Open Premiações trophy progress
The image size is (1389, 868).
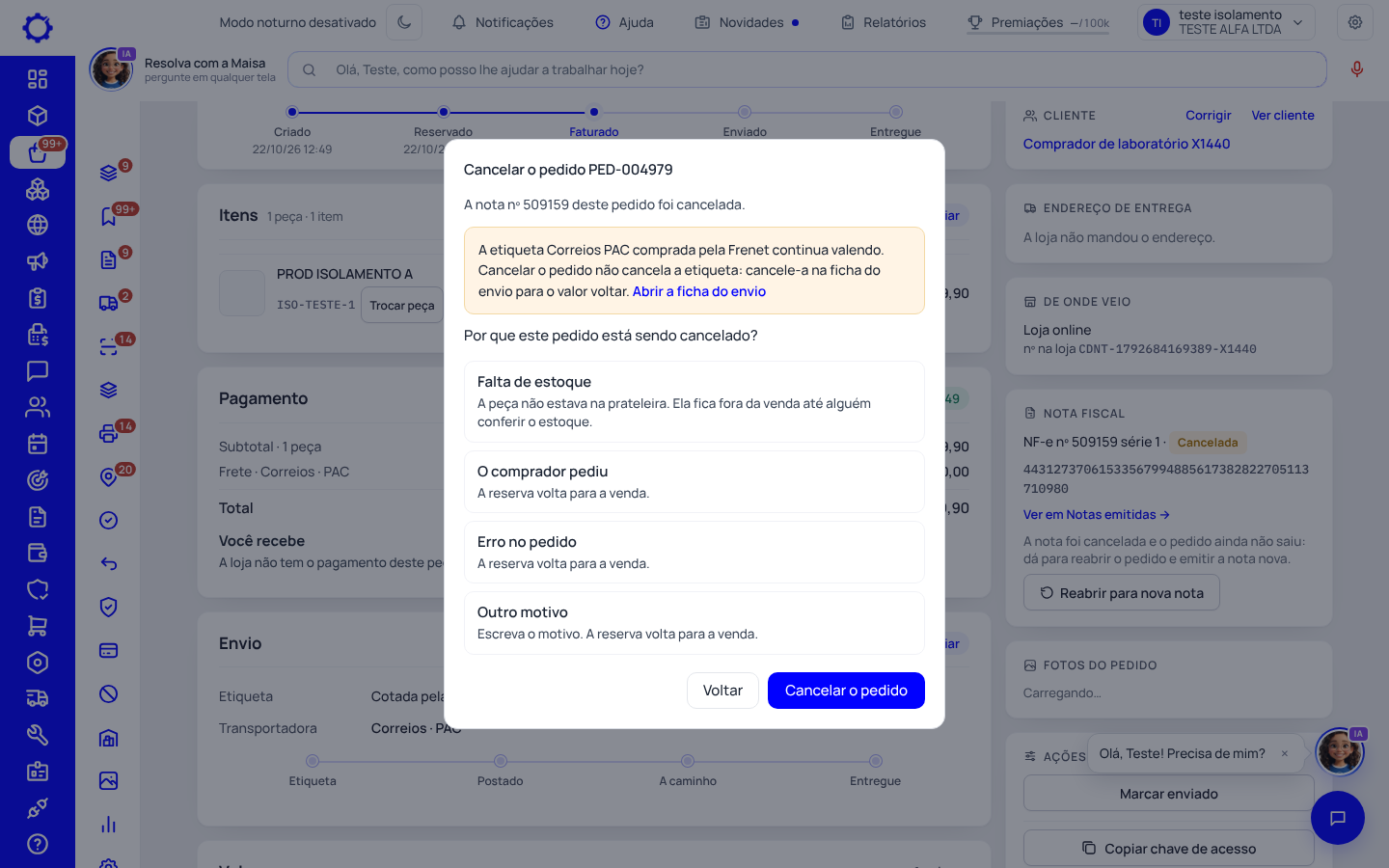click(1038, 22)
